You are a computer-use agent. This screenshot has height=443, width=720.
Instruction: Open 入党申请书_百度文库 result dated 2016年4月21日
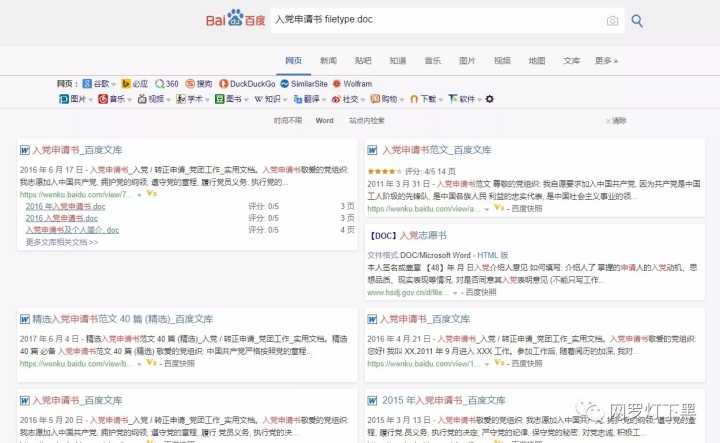tap(425, 319)
